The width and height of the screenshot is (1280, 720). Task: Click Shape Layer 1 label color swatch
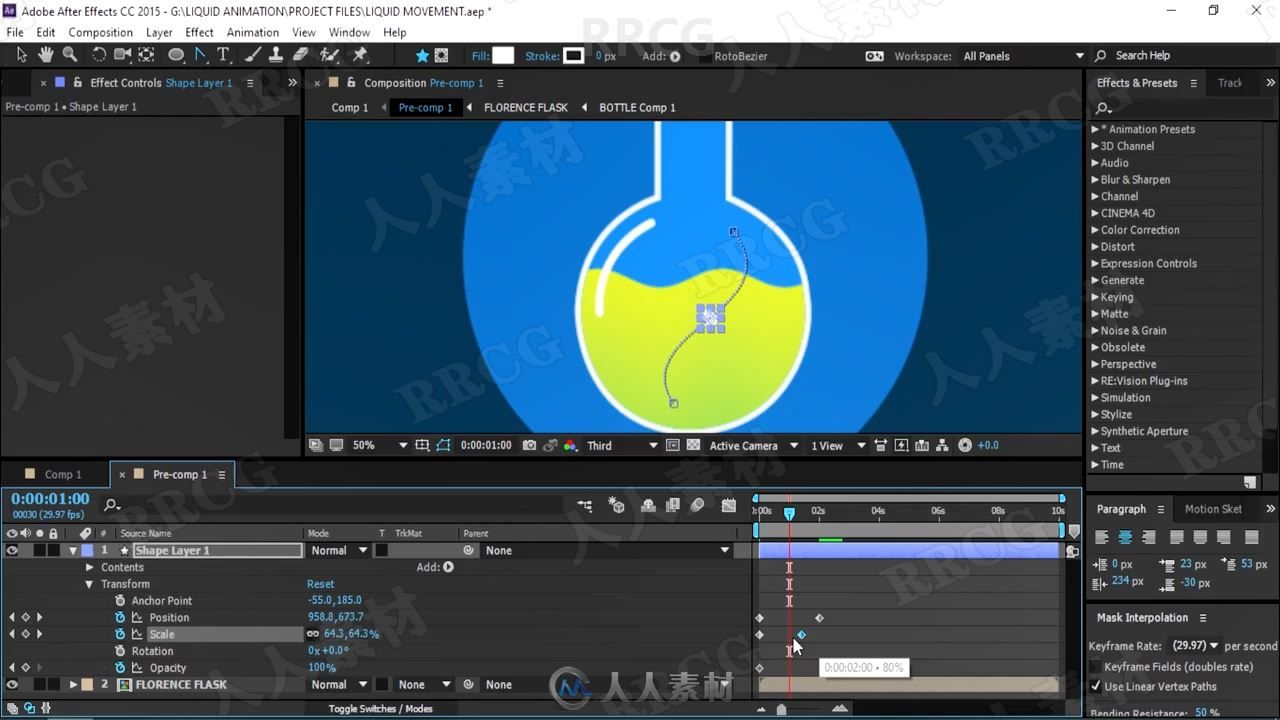pos(87,551)
